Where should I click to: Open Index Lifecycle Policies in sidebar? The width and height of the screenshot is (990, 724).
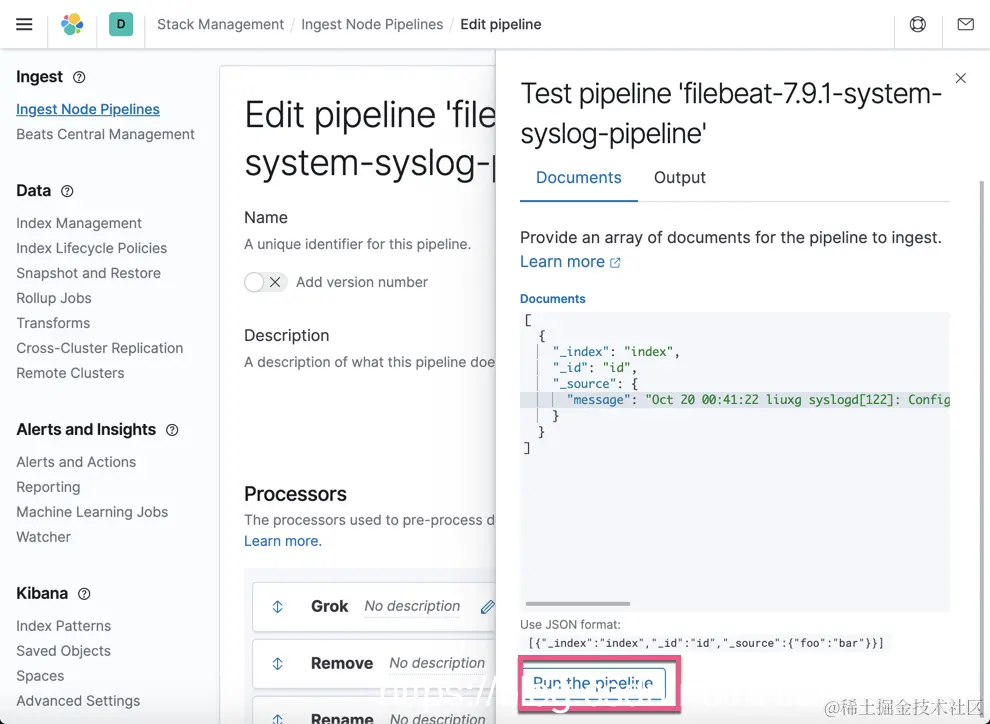click(x=91, y=248)
